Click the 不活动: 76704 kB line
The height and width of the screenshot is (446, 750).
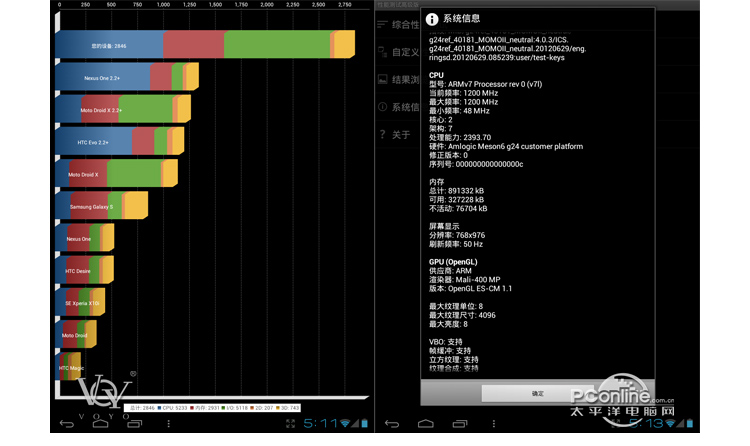point(458,209)
